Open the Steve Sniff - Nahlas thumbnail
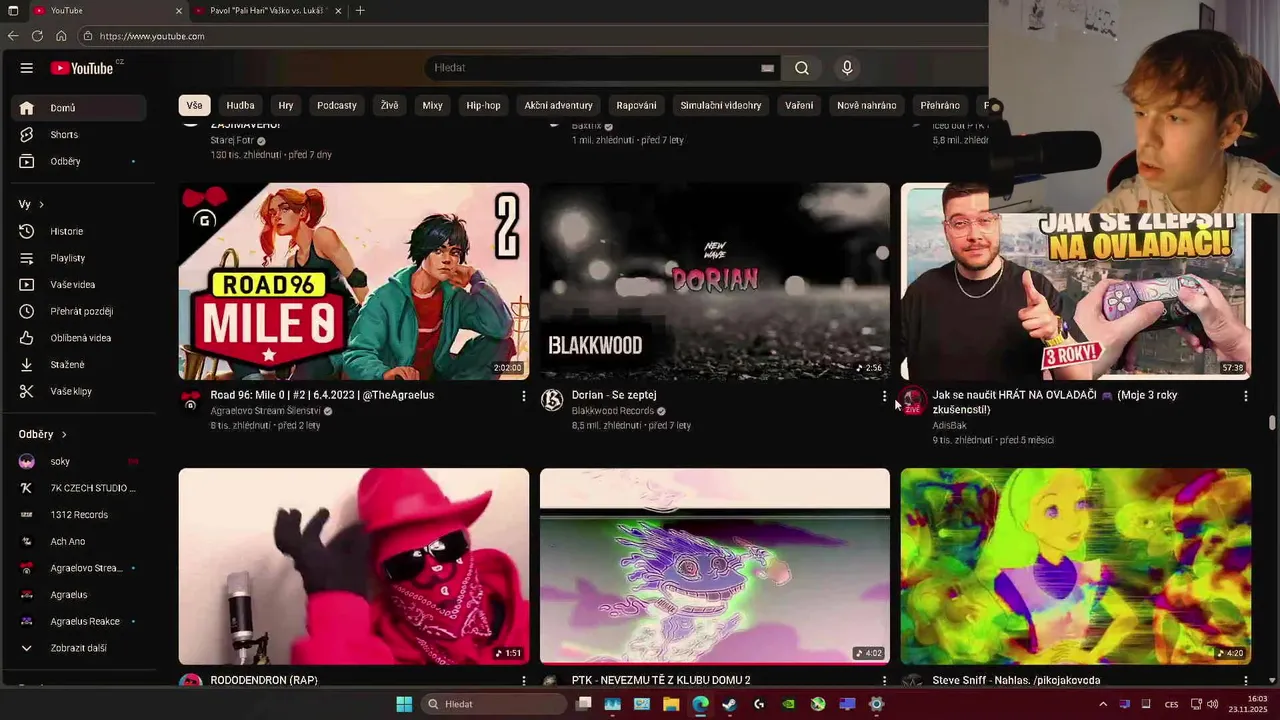The height and width of the screenshot is (720, 1280). (x=1076, y=566)
